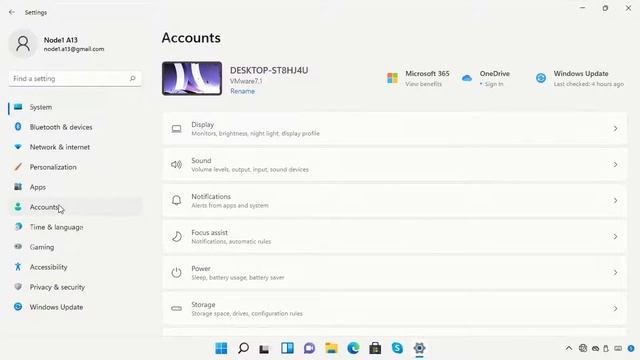Click OneDrive Sign in
The image size is (640, 360).
pyautogui.click(x=494, y=84)
